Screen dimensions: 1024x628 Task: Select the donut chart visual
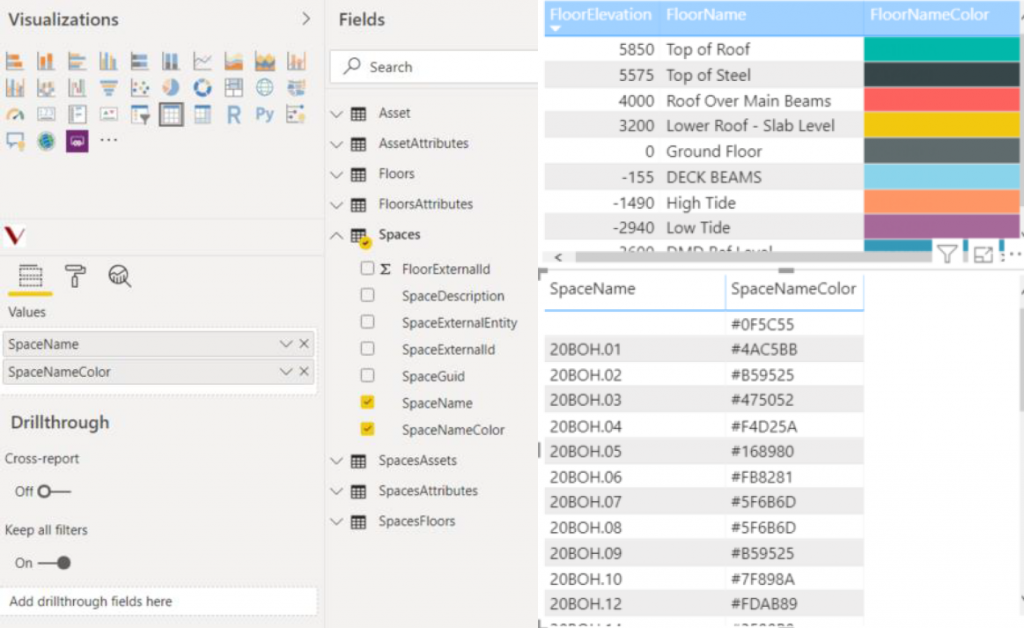(x=202, y=87)
